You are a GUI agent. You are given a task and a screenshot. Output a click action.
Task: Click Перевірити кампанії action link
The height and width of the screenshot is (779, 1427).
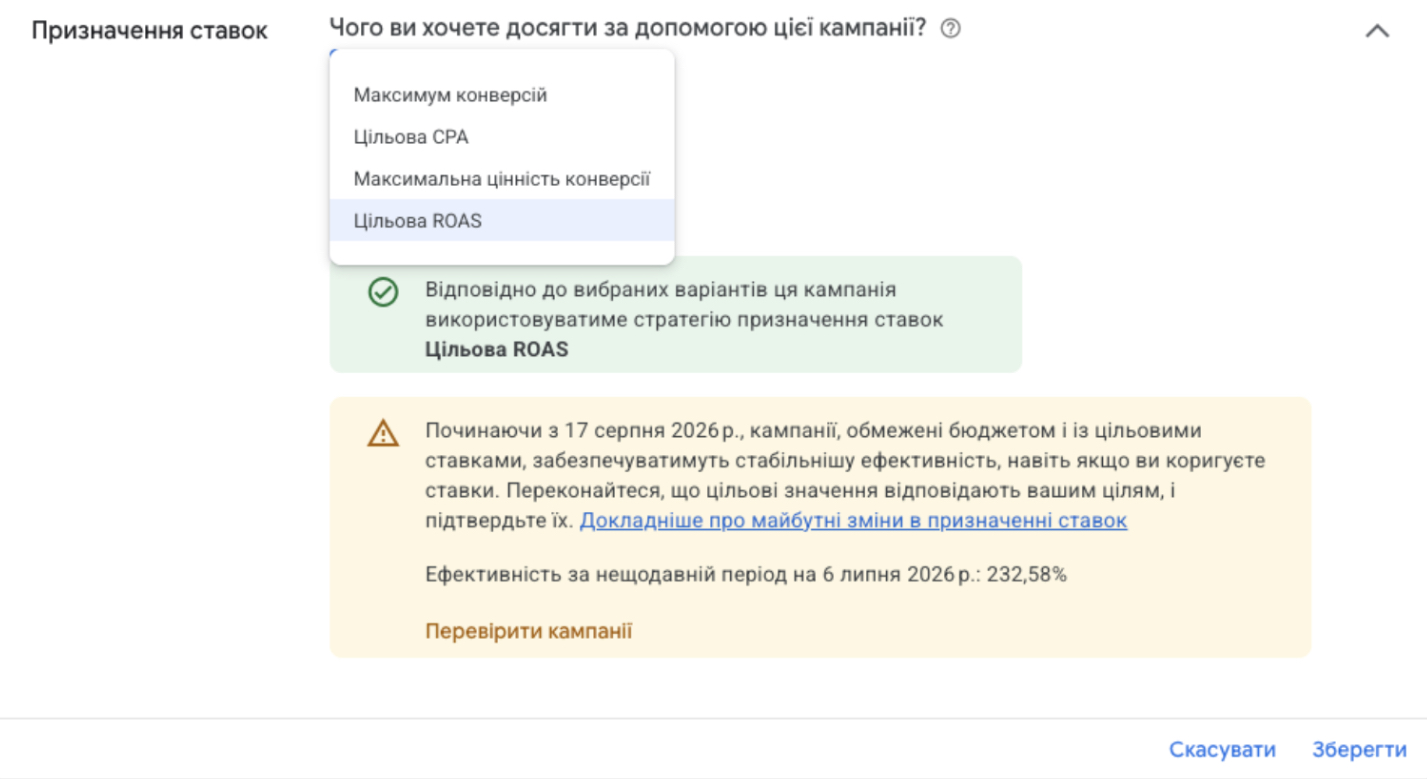[x=528, y=631]
